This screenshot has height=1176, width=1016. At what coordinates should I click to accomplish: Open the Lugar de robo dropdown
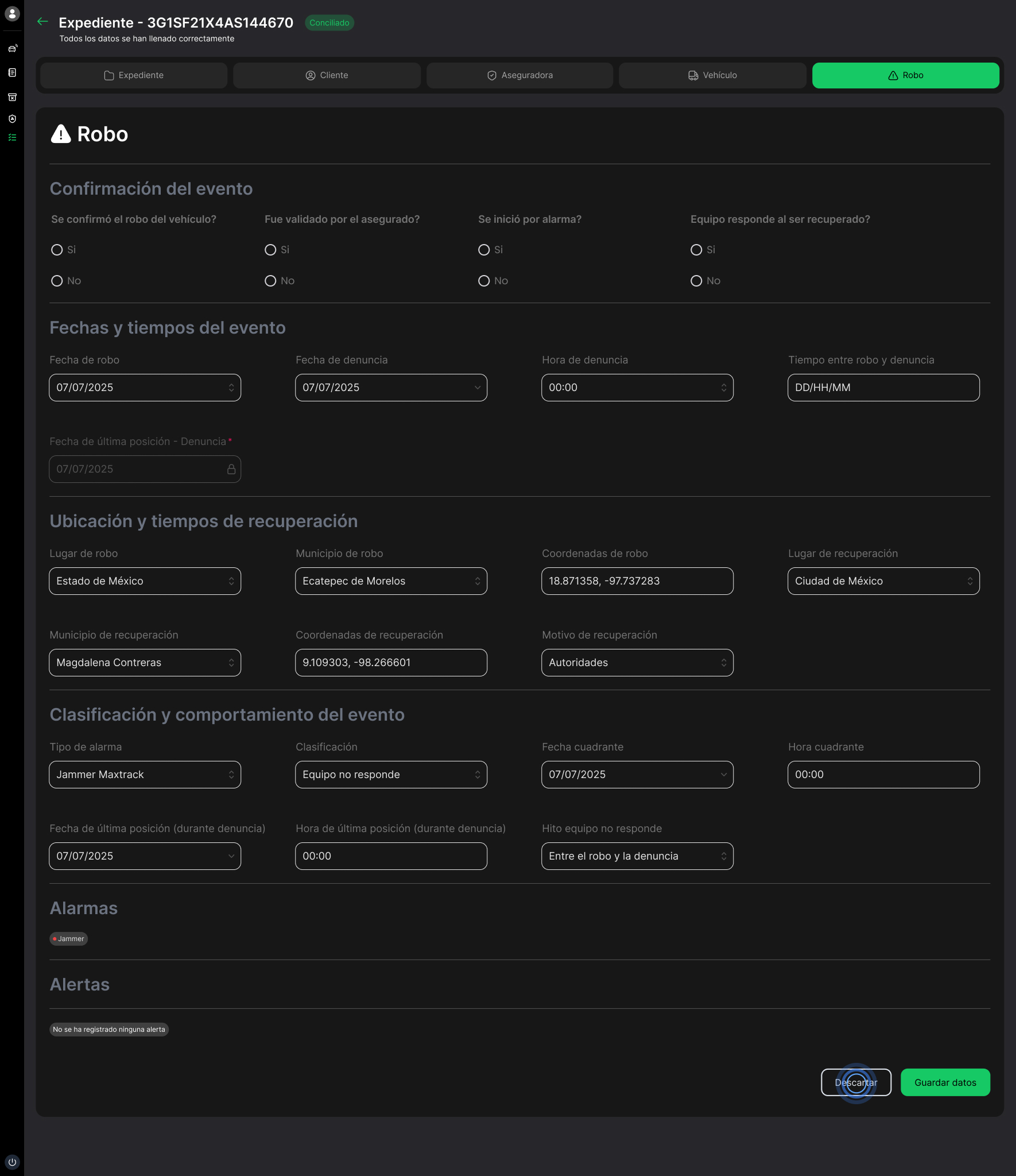click(x=145, y=581)
